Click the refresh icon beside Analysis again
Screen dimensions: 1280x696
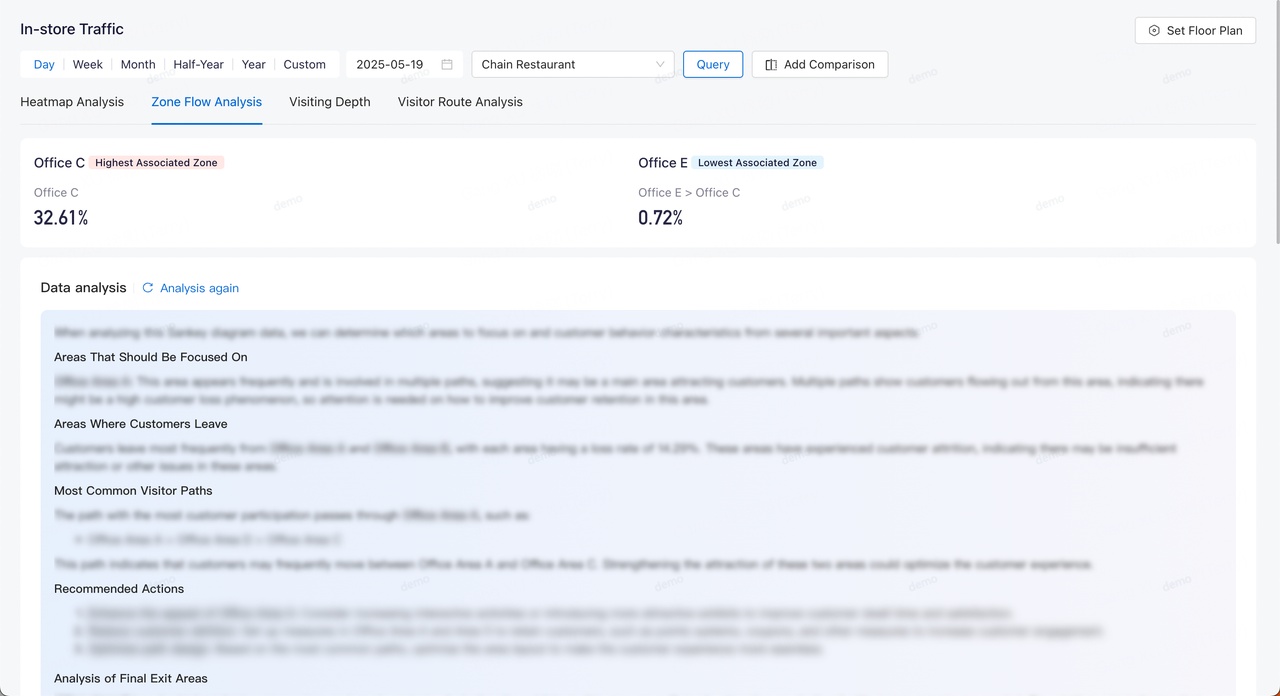148,288
